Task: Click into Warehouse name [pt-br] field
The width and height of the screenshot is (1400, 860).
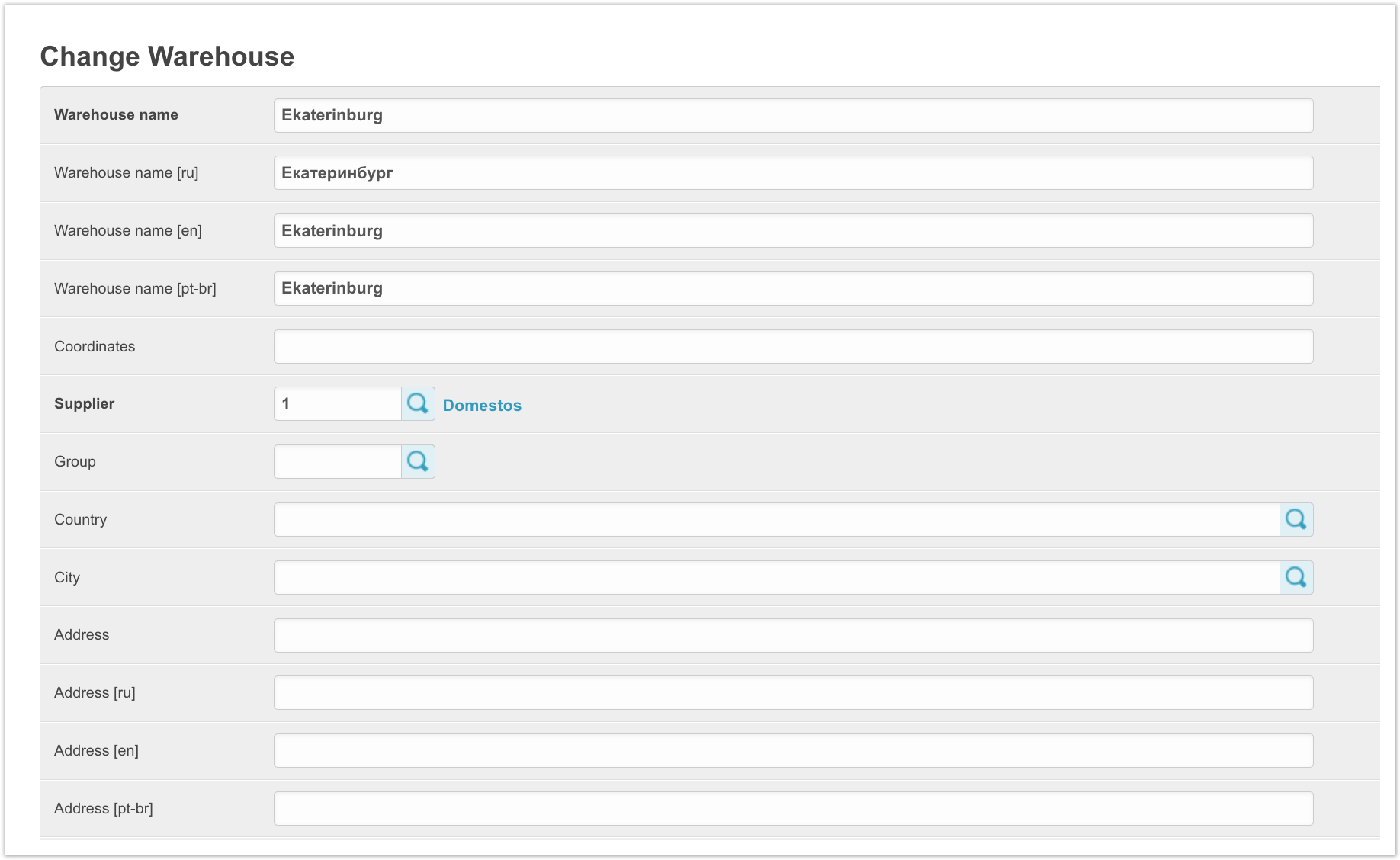Action: pos(793,288)
